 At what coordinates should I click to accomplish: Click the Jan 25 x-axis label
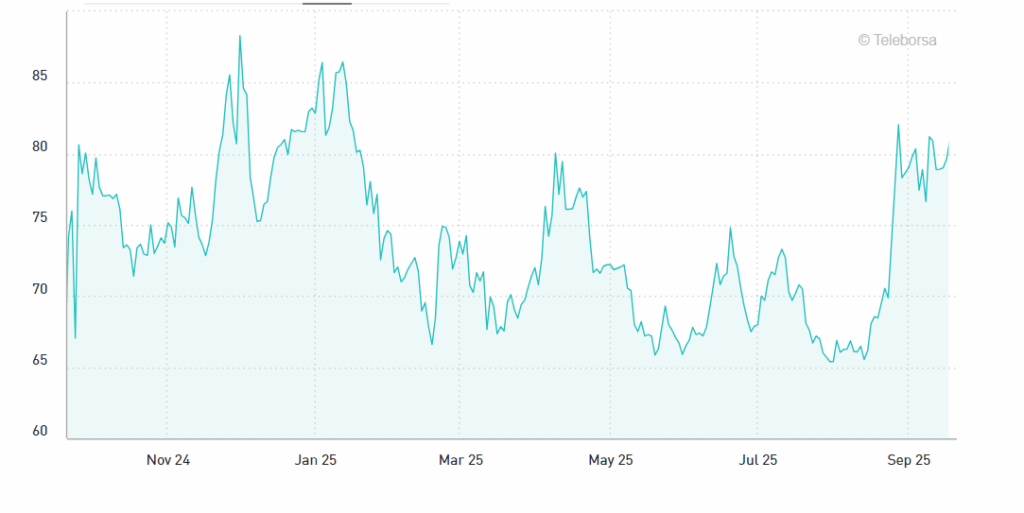tap(315, 460)
